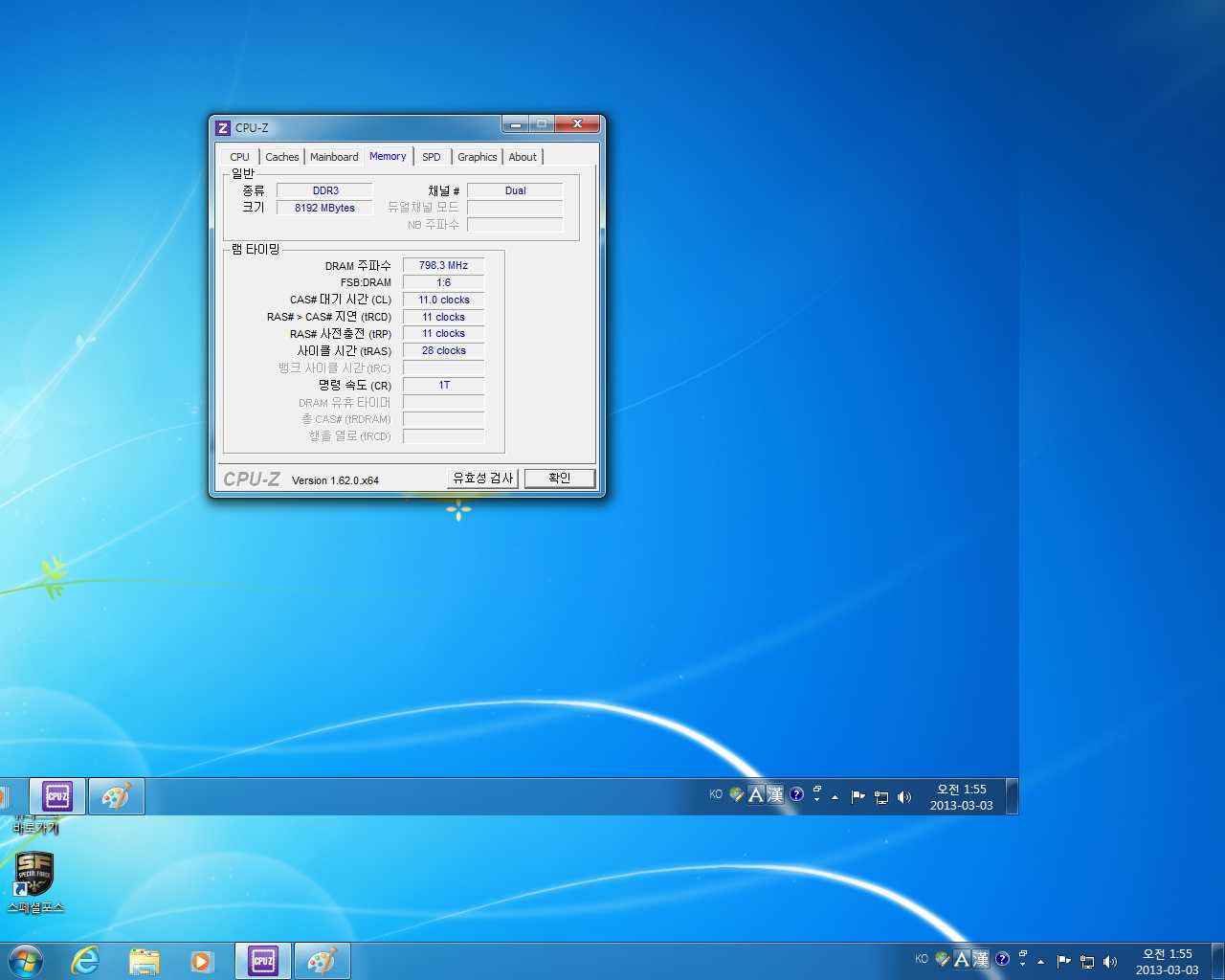Click the IME A input mode icon on bottom taskbar
The height and width of the screenshot is (980, 1225).
(x=962, y=959)
